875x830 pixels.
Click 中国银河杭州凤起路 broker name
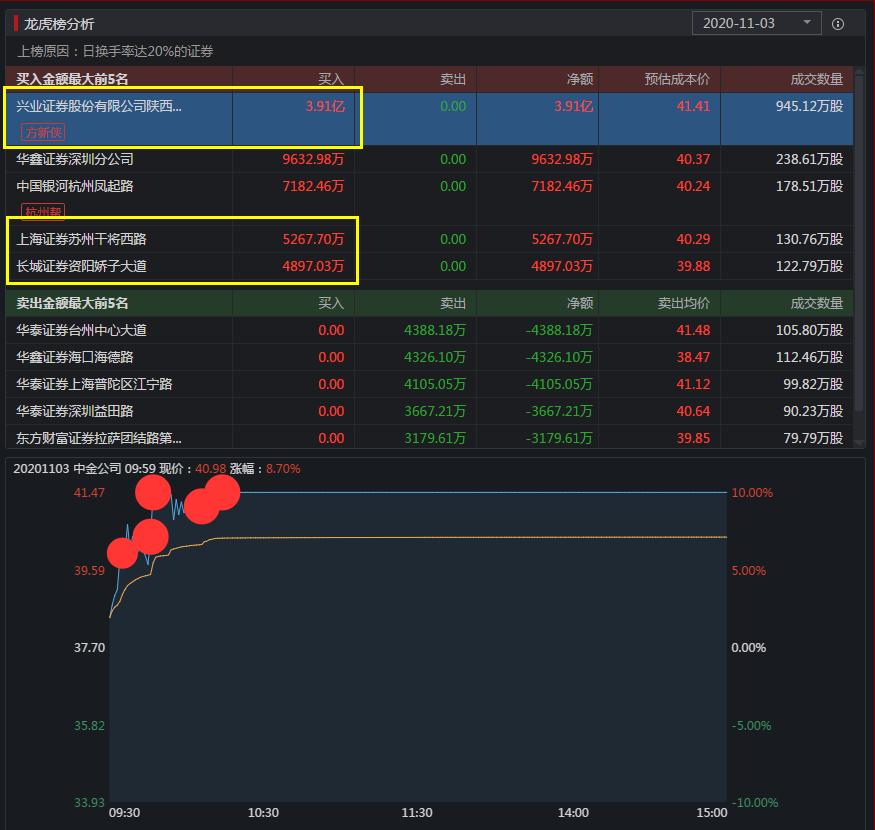click(75, 186)
